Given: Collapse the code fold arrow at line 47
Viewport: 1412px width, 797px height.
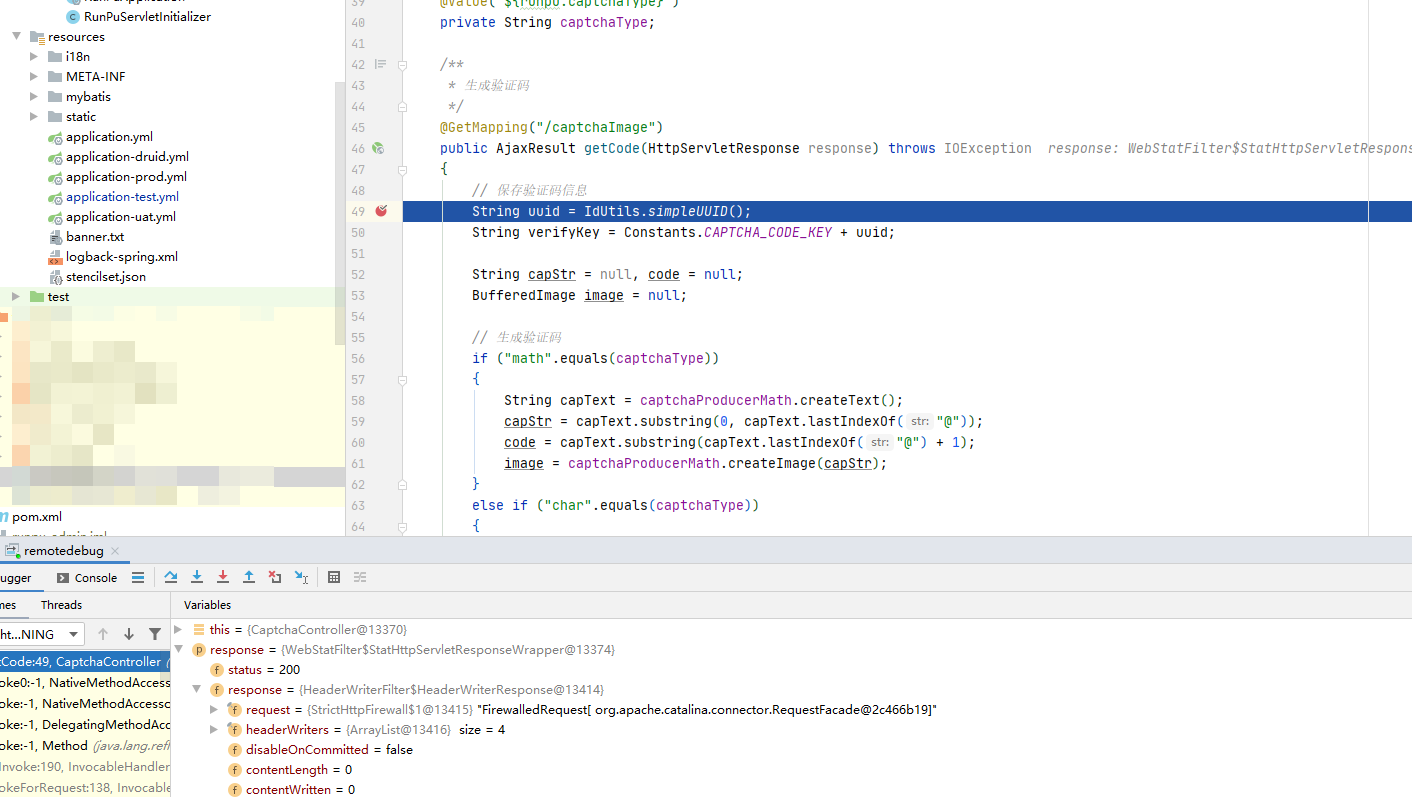Looking at the screenshot, I should coord(402,169).
